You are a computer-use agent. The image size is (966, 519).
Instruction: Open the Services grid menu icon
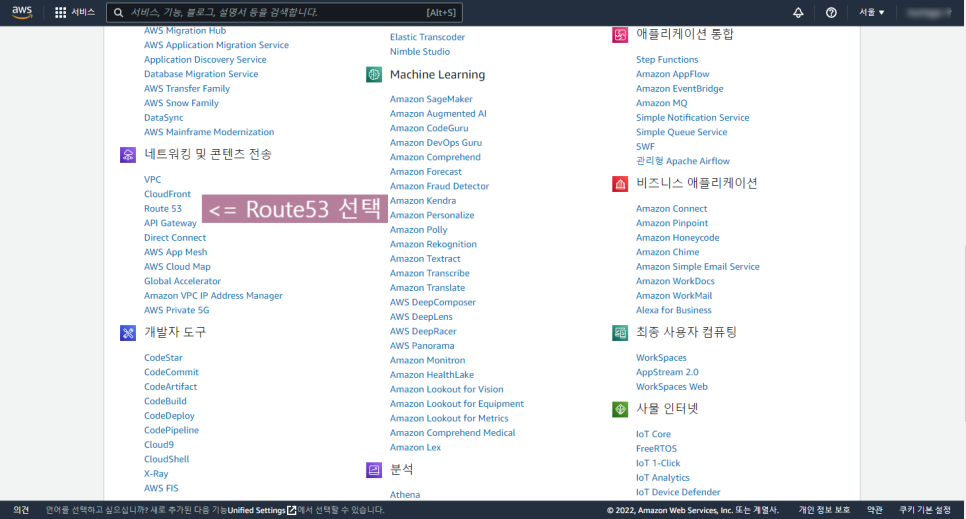tap(60, 12)
